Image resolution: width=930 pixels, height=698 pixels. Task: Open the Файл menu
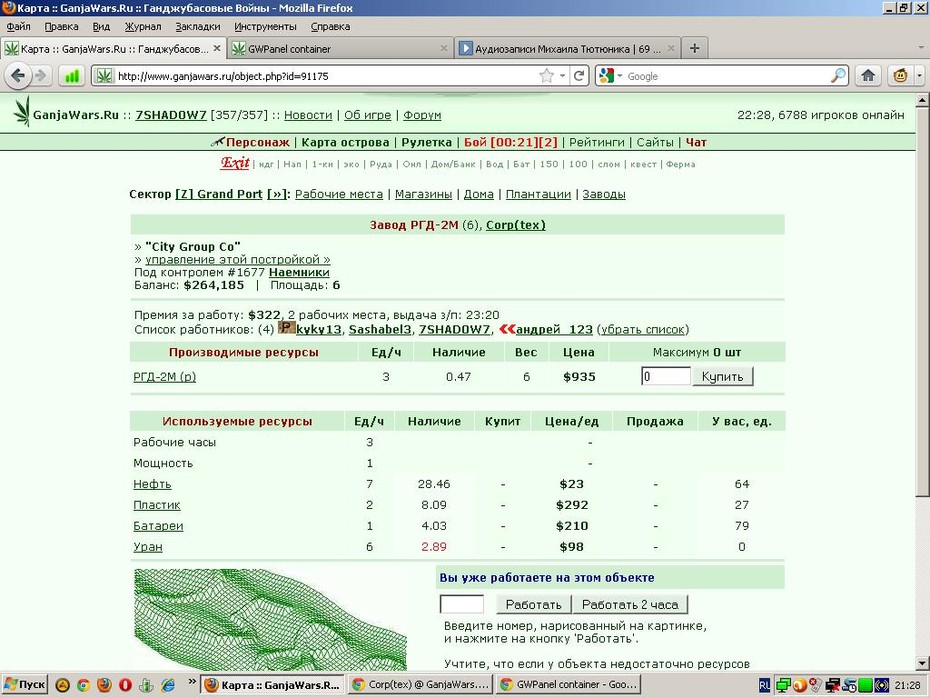click(18, 26)
